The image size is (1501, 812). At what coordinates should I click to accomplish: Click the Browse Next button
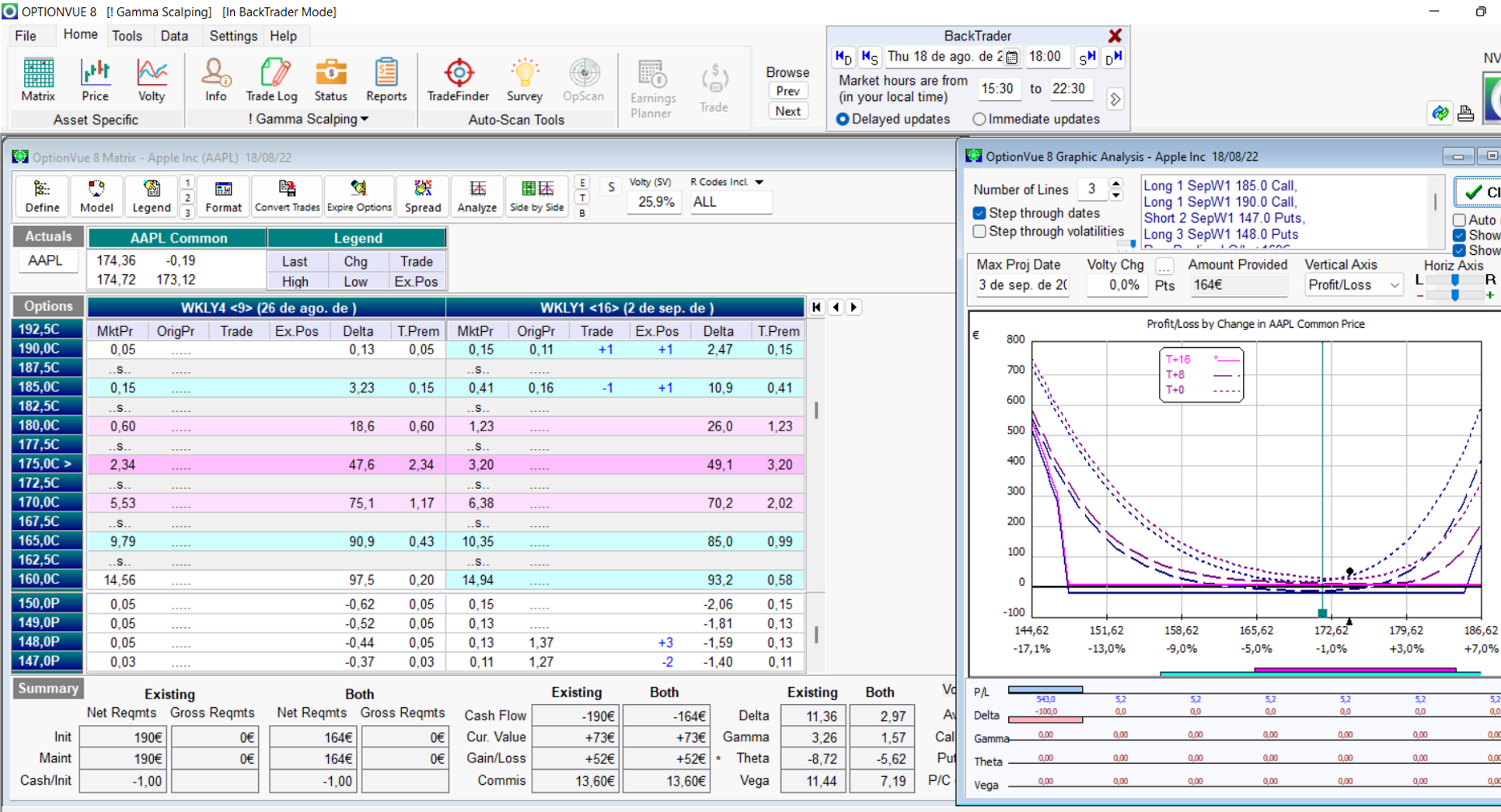coord(787,111)
